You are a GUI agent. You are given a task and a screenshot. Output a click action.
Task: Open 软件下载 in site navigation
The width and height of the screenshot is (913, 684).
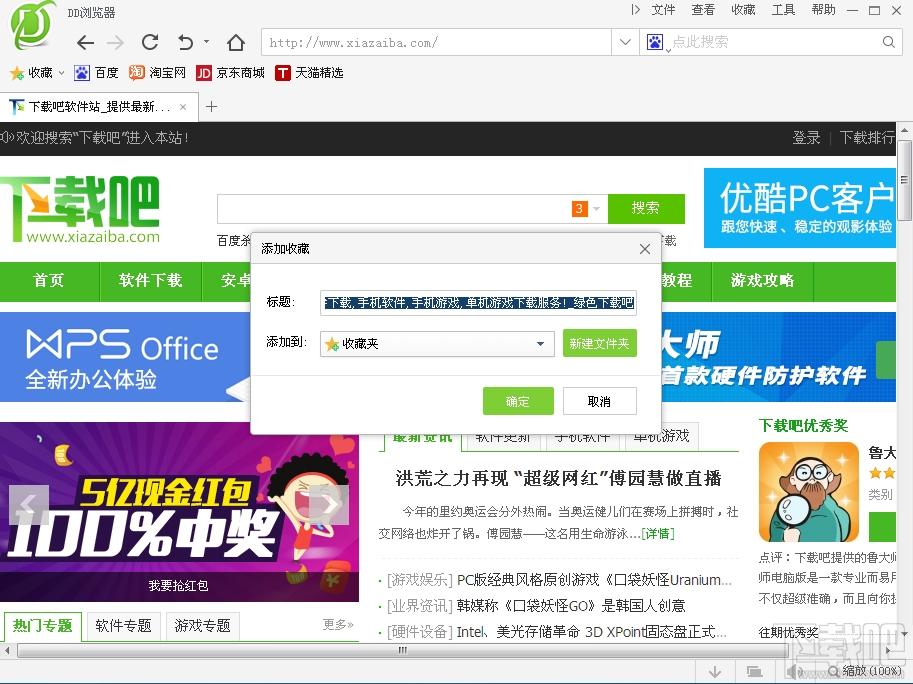(151, 281)
